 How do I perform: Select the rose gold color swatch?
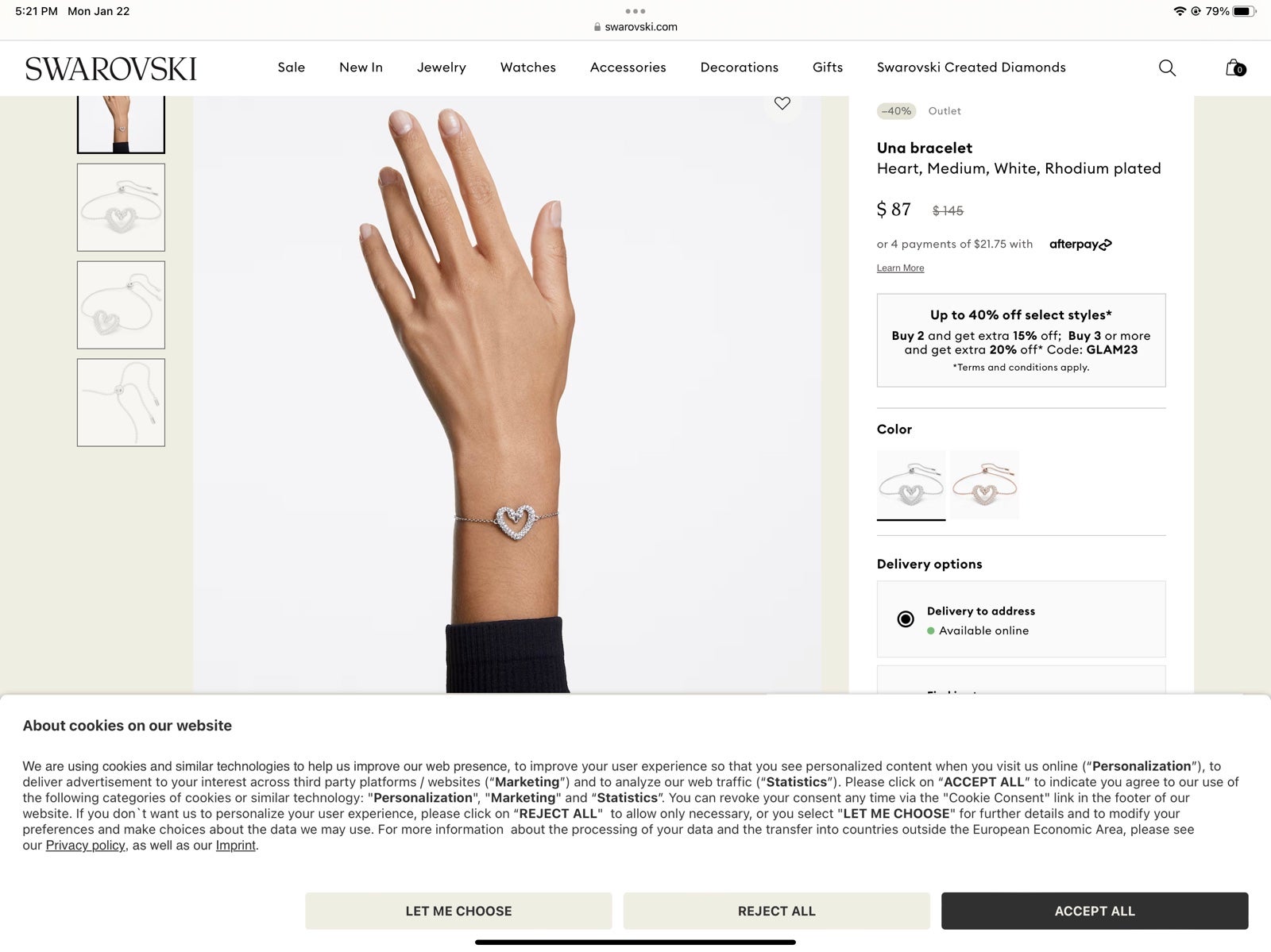[x=984, y=485]
